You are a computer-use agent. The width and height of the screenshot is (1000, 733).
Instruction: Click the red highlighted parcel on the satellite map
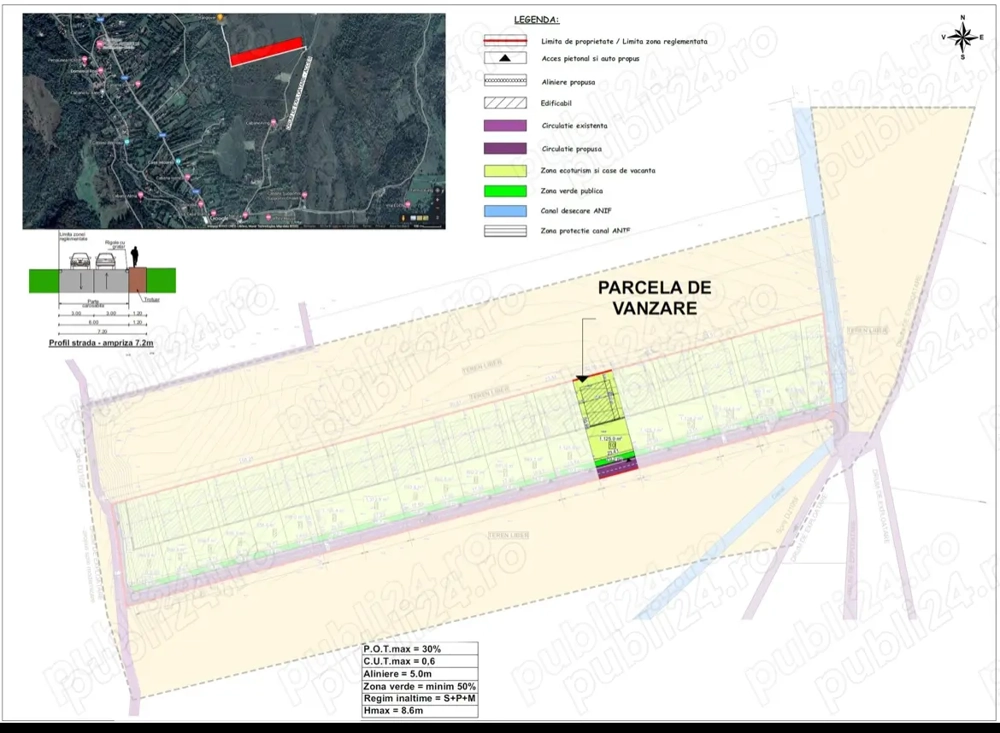click(x=266, y=52)
